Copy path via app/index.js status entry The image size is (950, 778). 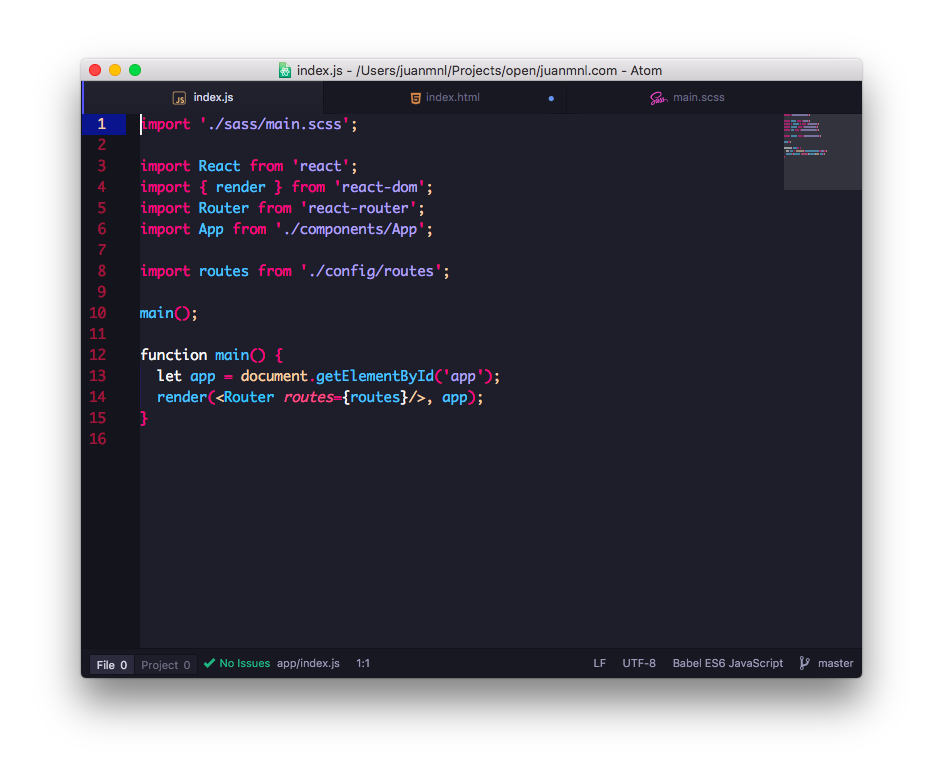[308, 663]
